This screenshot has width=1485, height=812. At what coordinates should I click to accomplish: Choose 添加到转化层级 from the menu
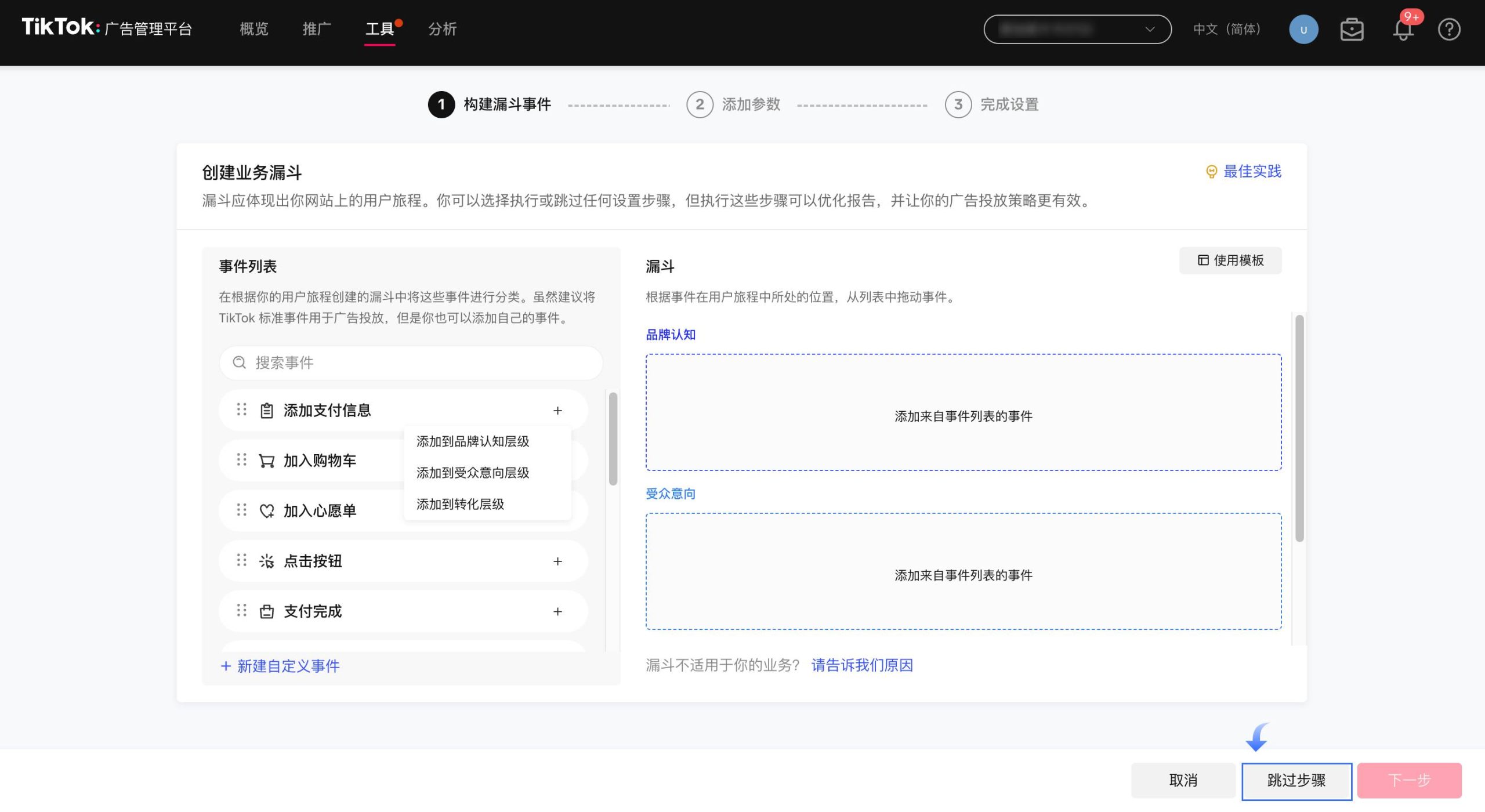point(487,504)
